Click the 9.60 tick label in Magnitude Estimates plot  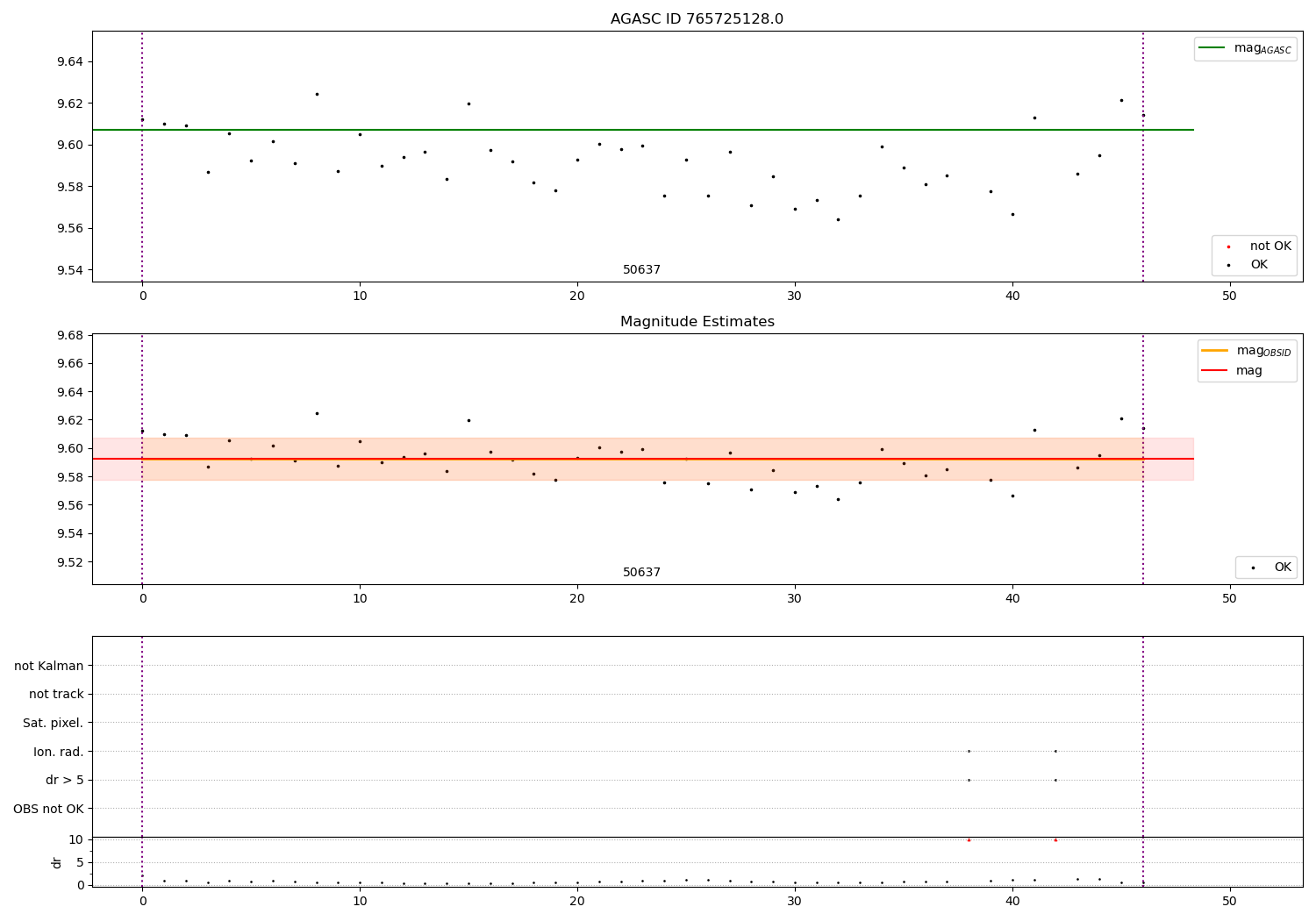coord(72,449)
